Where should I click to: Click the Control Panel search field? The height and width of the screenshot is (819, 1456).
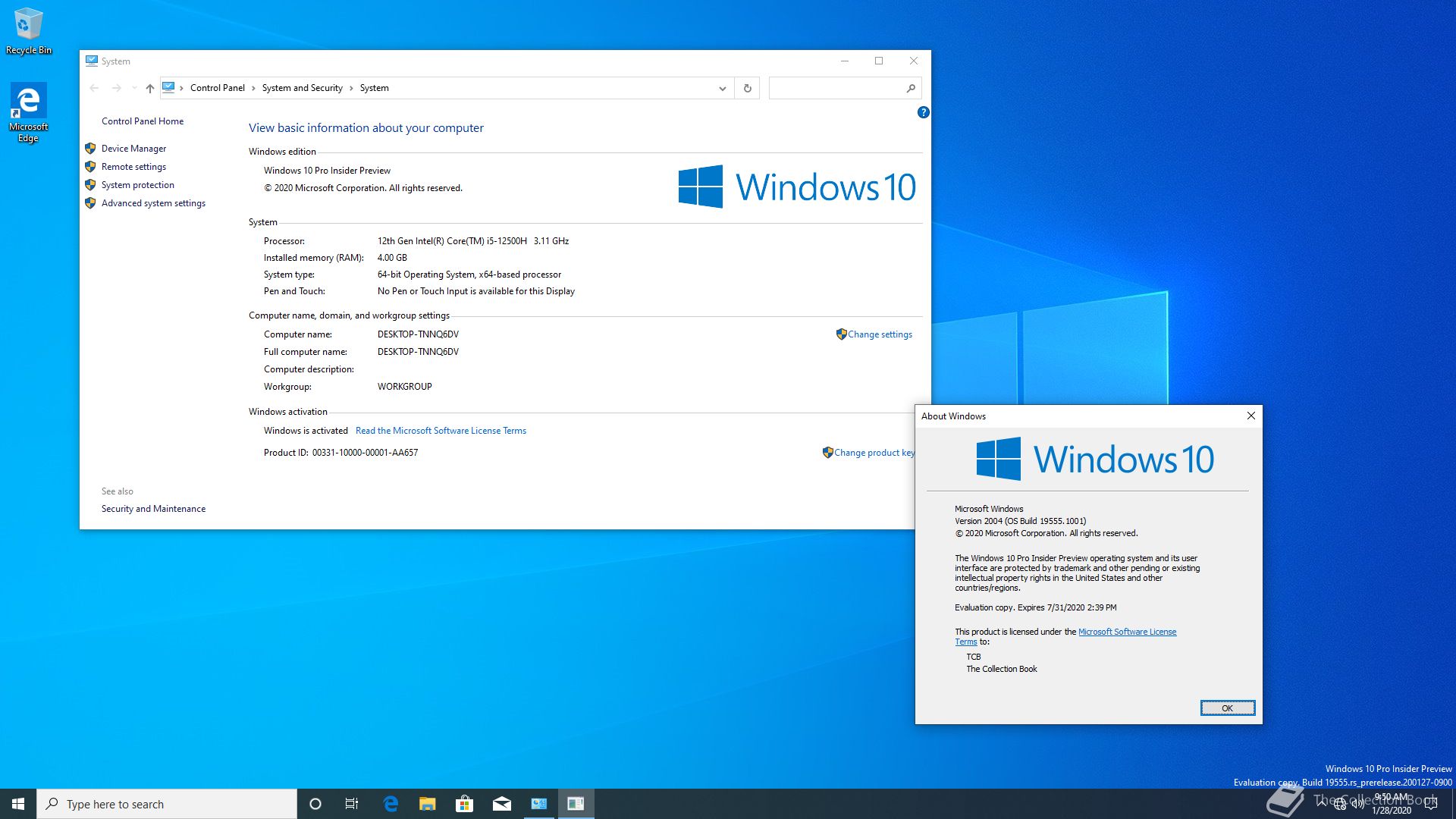tap(836, 88)
